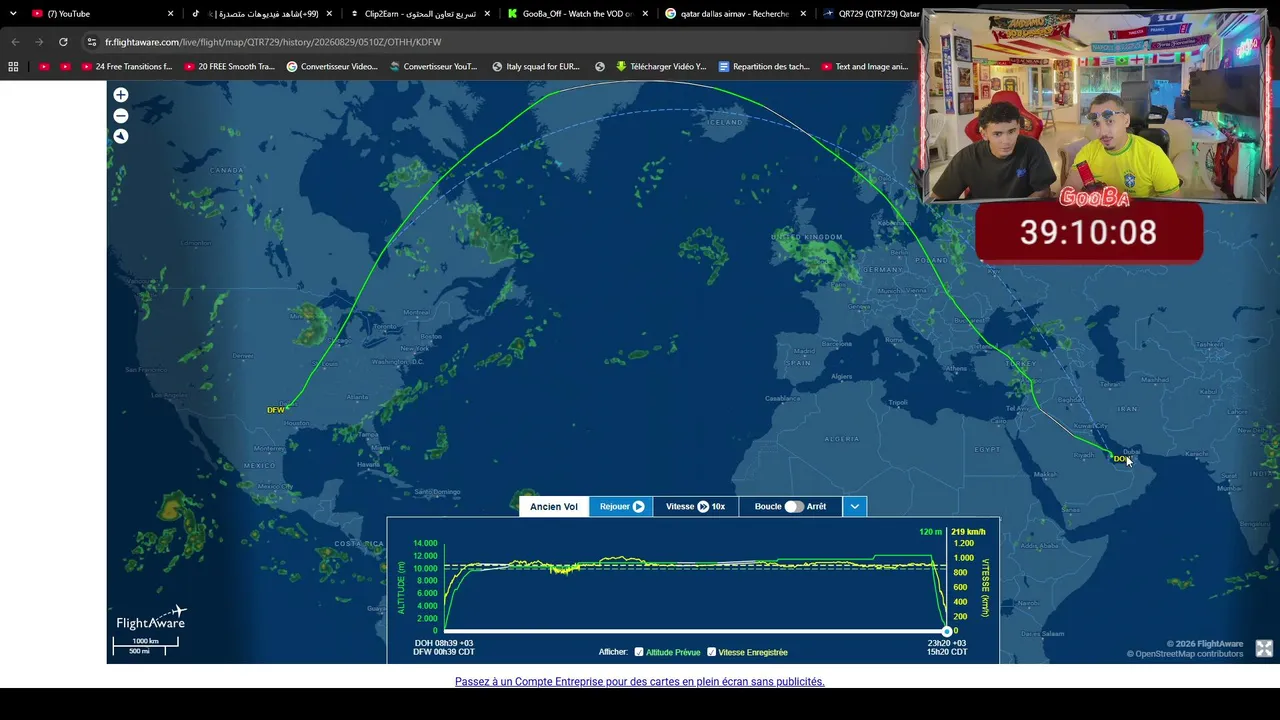This screenshot has height=720, width=1280.
Task: Open the Télécharger Vidéo bookmark
Action: click(661, 67)
